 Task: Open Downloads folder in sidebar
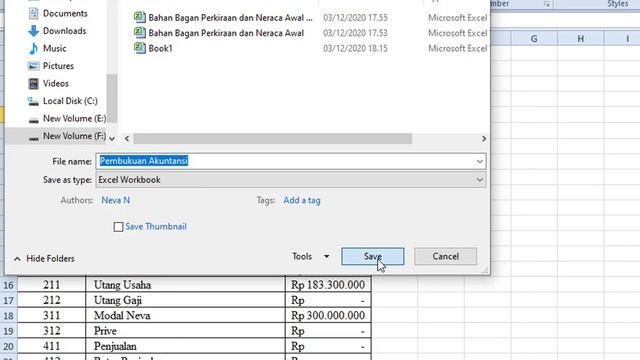click(x=64, y=31)
